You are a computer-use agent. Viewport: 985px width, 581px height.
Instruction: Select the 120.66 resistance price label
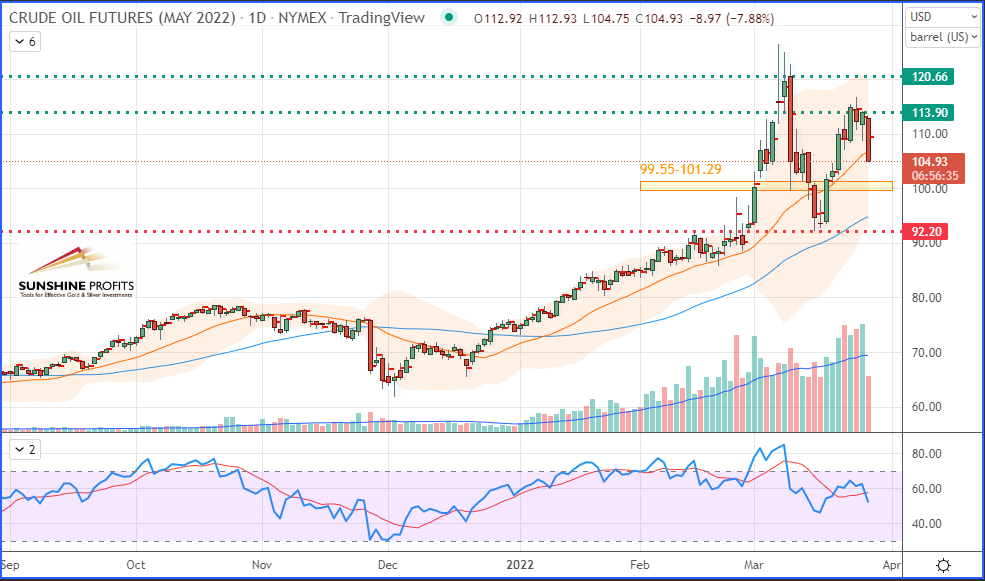pyautogui.click(x=928, y=77)
